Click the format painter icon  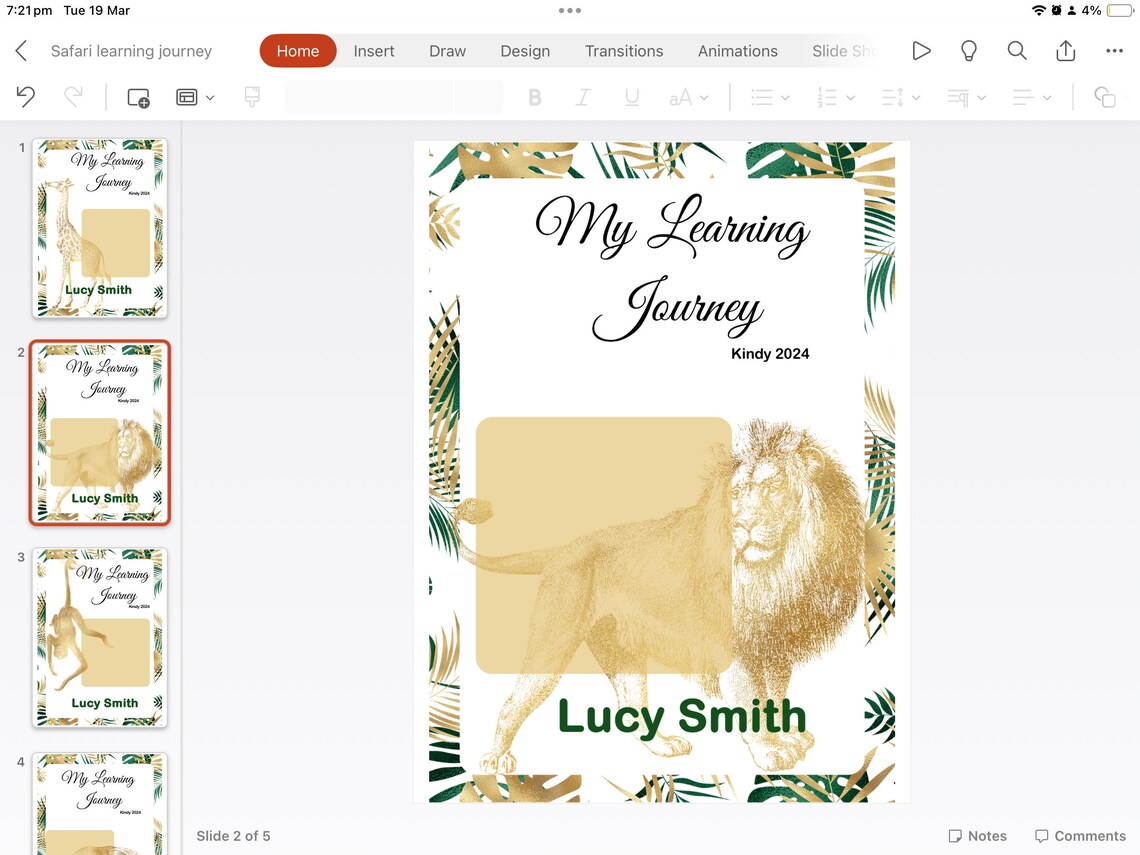252,97
